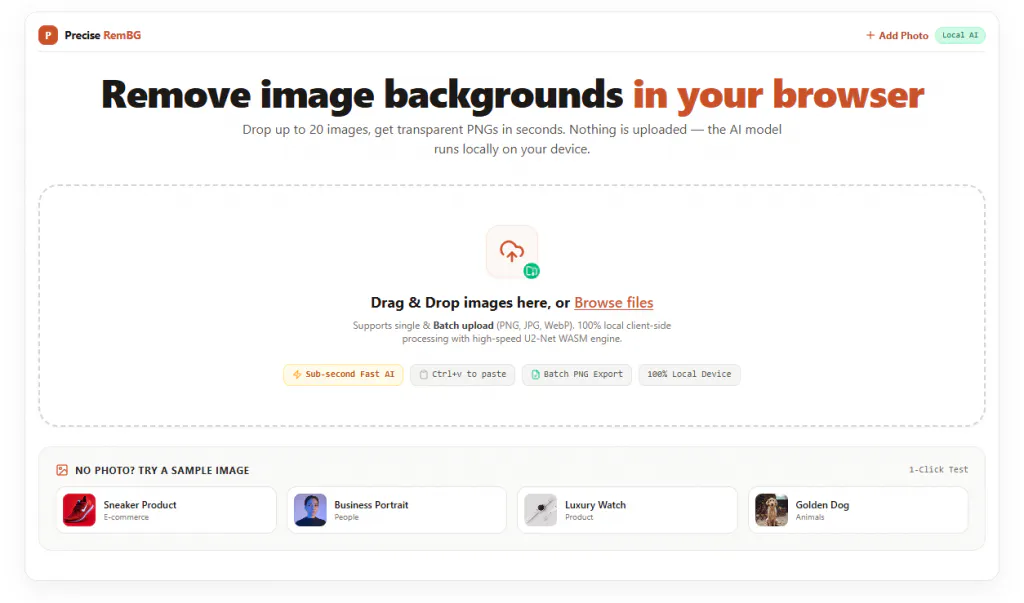Click the Luxury Watch label

tap(595, 505)
